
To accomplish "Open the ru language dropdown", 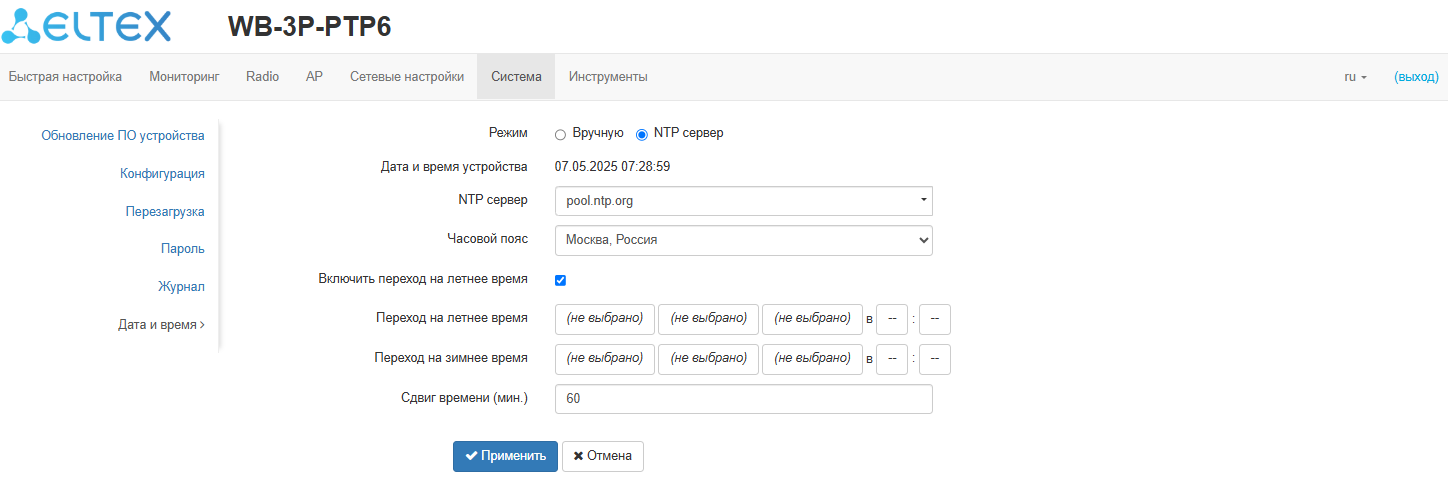I will (1355, 77).
